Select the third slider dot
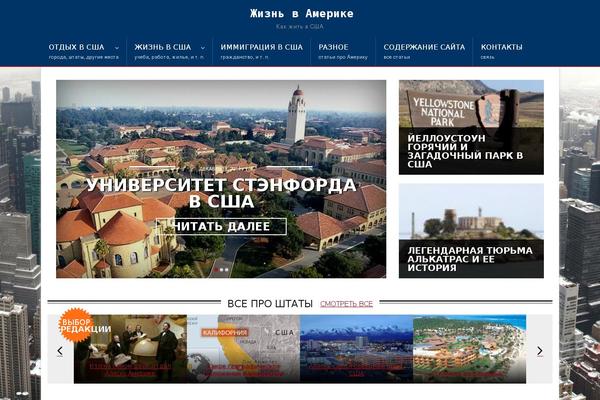Viewport: 600px width, 400px height. click(x=227, y=270)
